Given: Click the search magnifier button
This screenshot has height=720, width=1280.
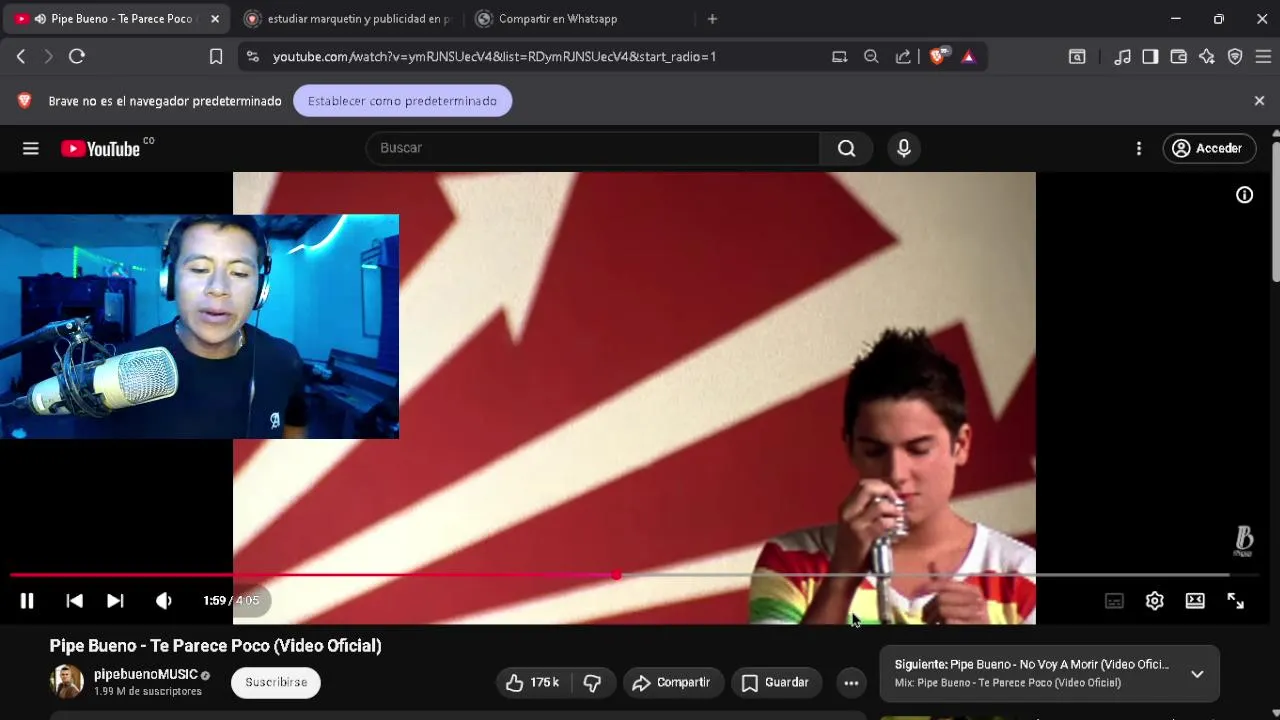Looking at the screenshot, I should click(847, 148).
